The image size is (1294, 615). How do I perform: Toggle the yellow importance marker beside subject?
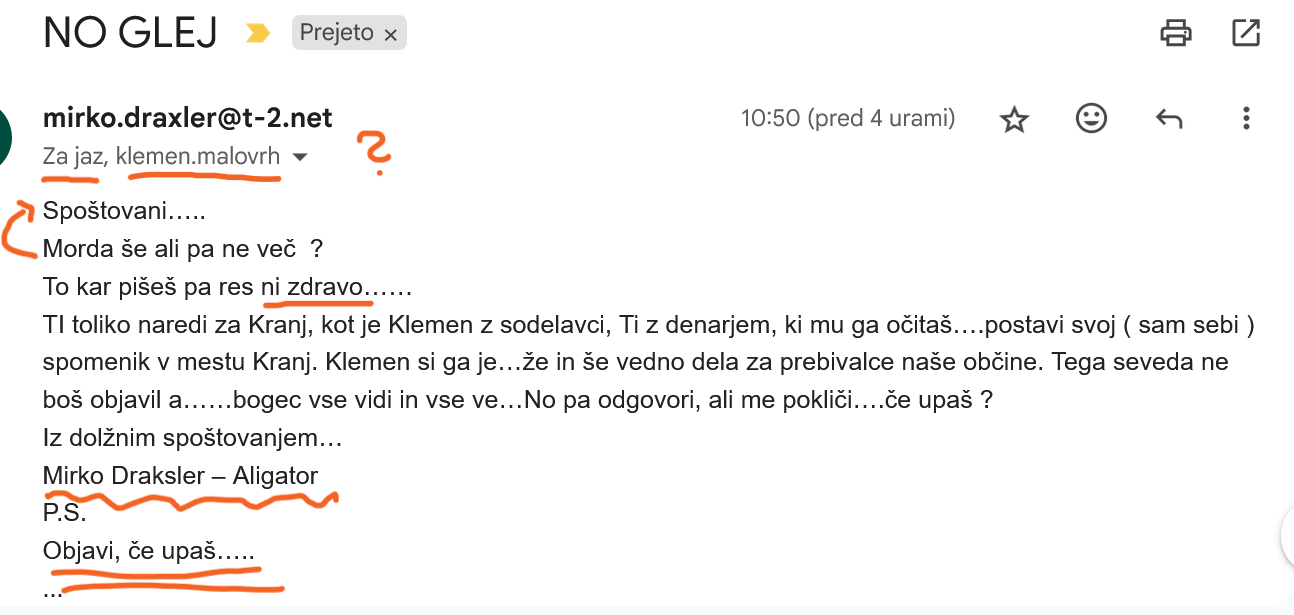click(258, 34)
